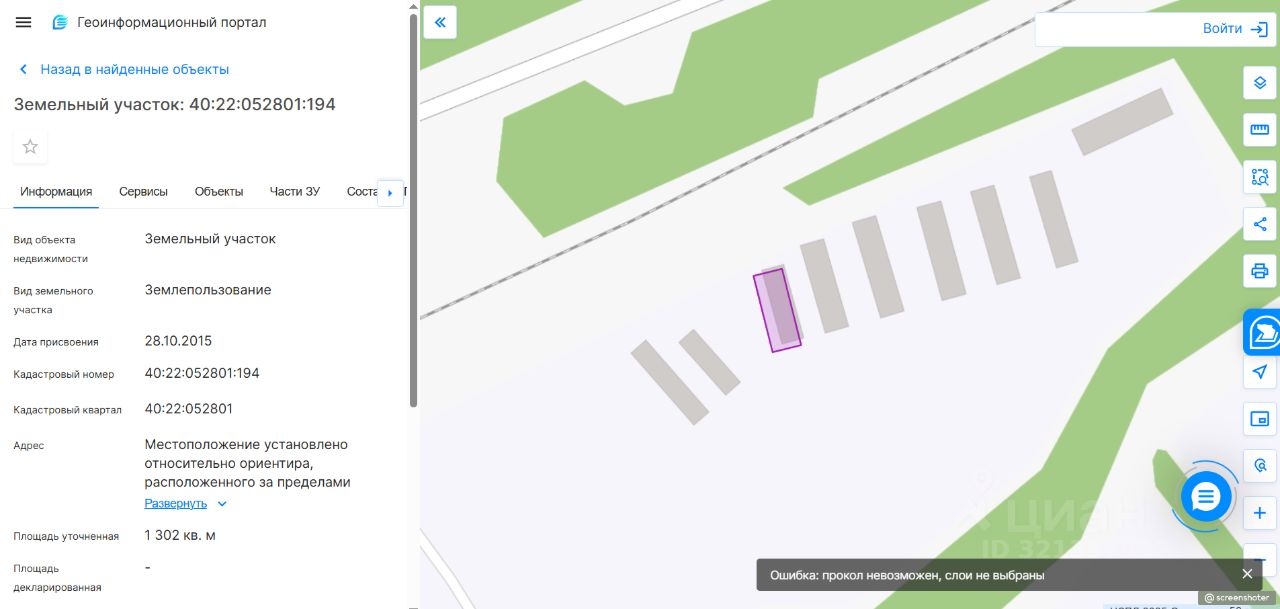Open the Части ЗУ tab

(295, 191)
